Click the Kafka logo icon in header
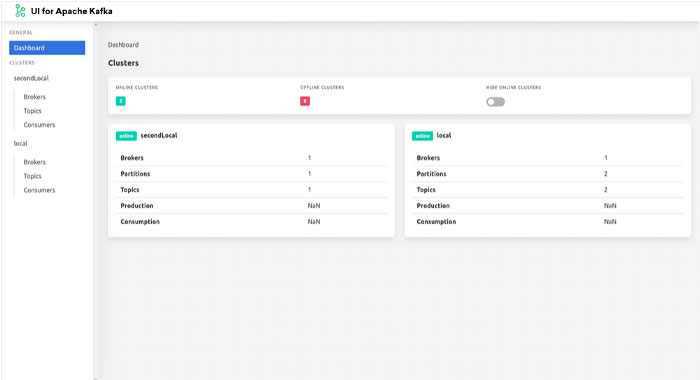 pyautogui.click(x=20, y=11)
